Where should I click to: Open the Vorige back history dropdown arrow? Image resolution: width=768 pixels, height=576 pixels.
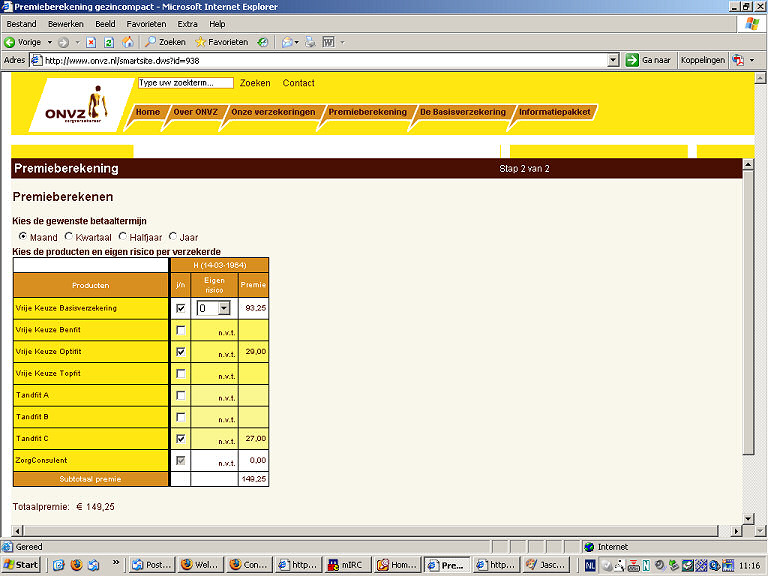48,42
